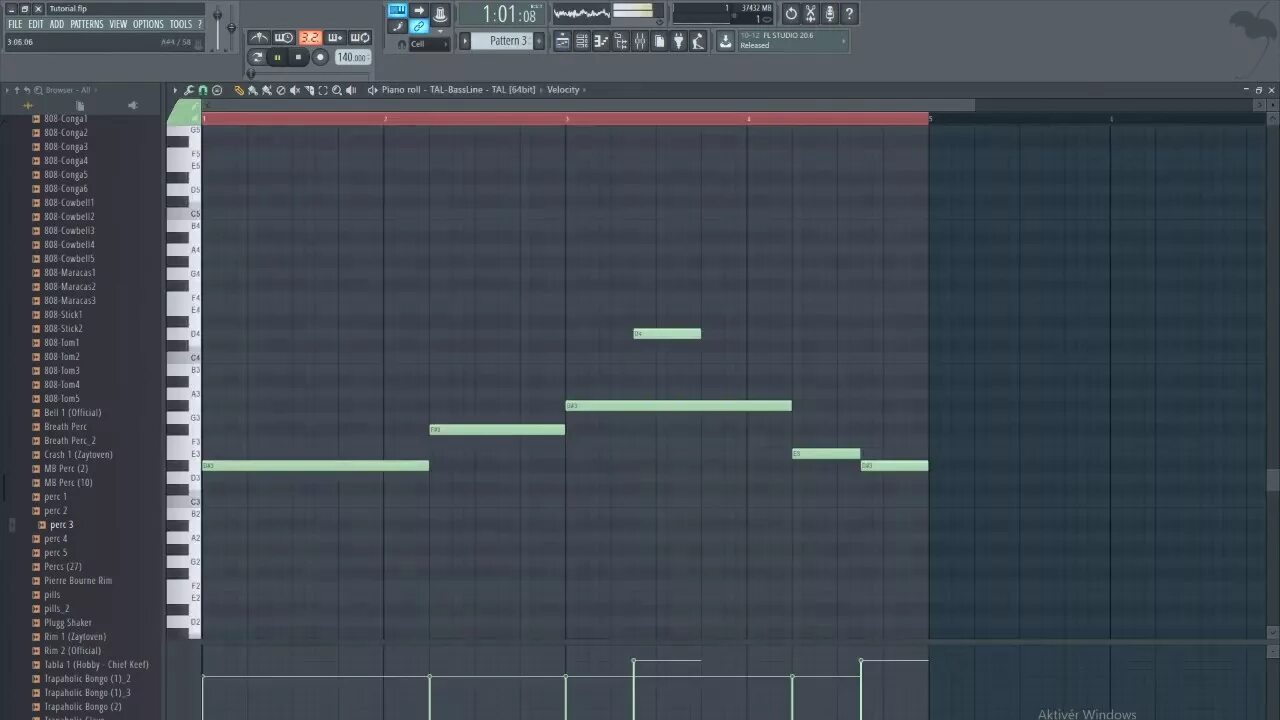Open the plugin picker plug icon

pyautogui.click(x=678, y=41)
